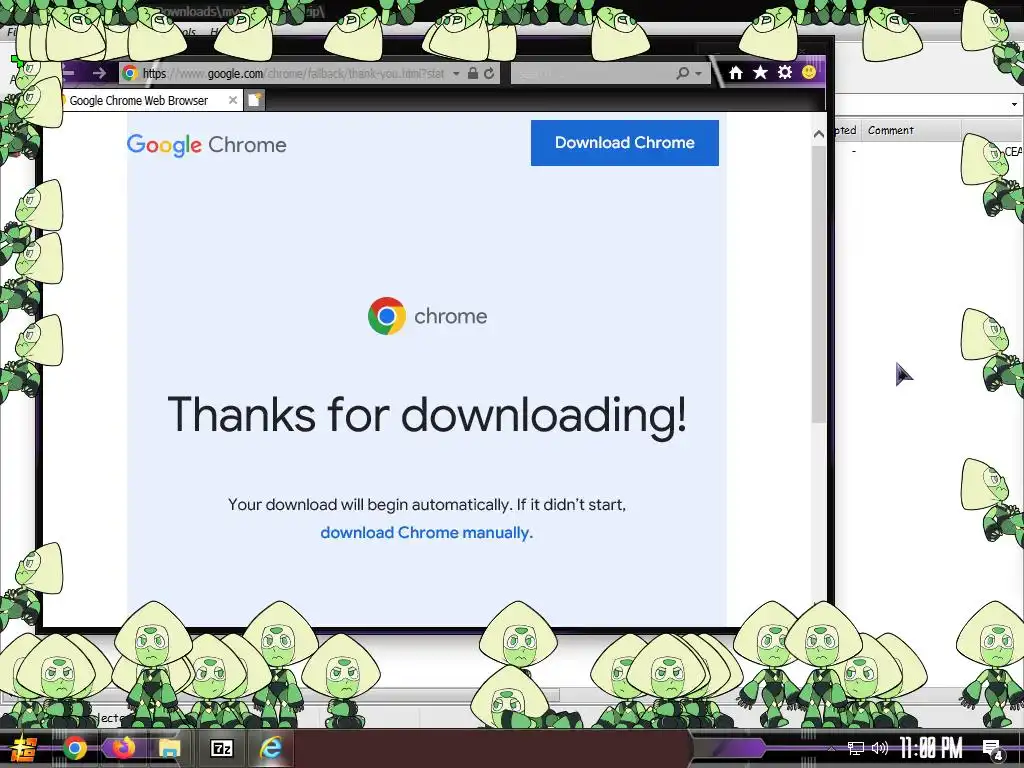Click the page scrollbar up arrow

[818, 134]
